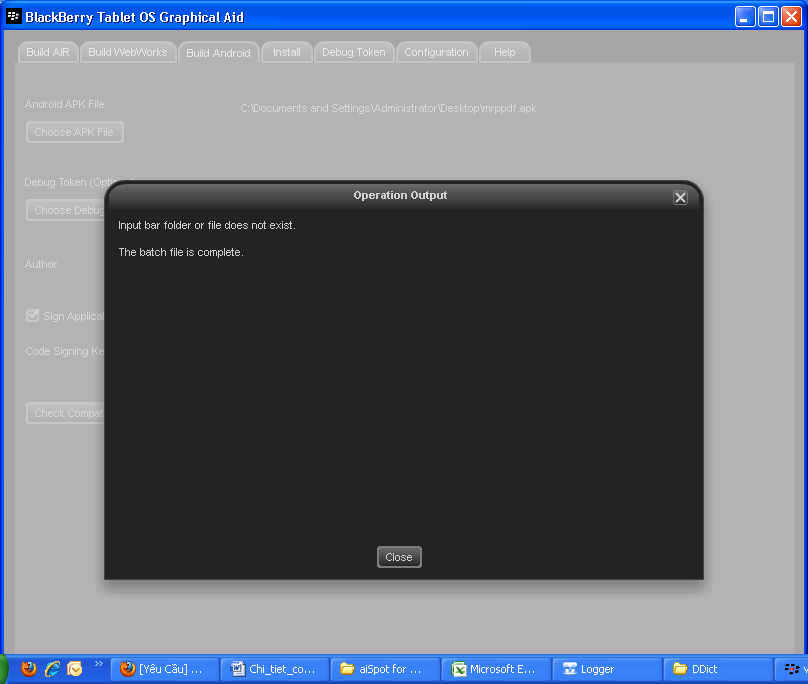Launch Firefox from the quick launch bar
The height and width of the screenshot is (684, 808).
pyautogui.click(x=29, y=669)
